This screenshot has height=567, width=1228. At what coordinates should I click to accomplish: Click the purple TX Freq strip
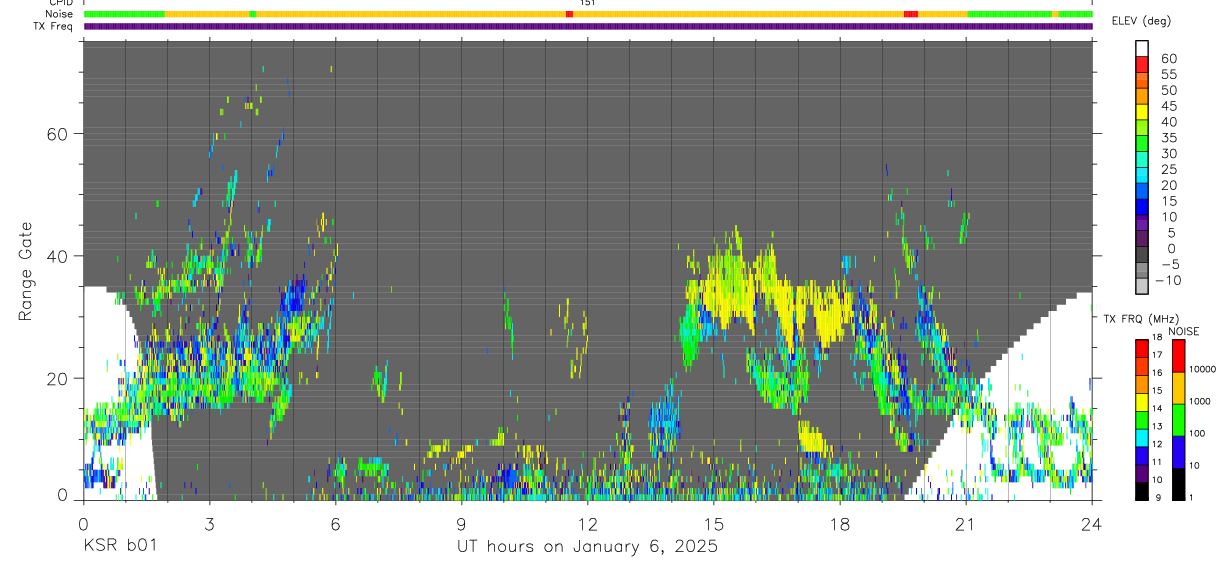point(588,26)
